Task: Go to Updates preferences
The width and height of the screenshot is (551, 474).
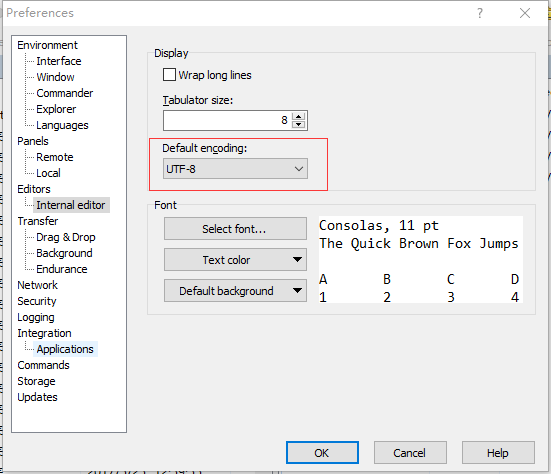Action: [x=37, y=397]
